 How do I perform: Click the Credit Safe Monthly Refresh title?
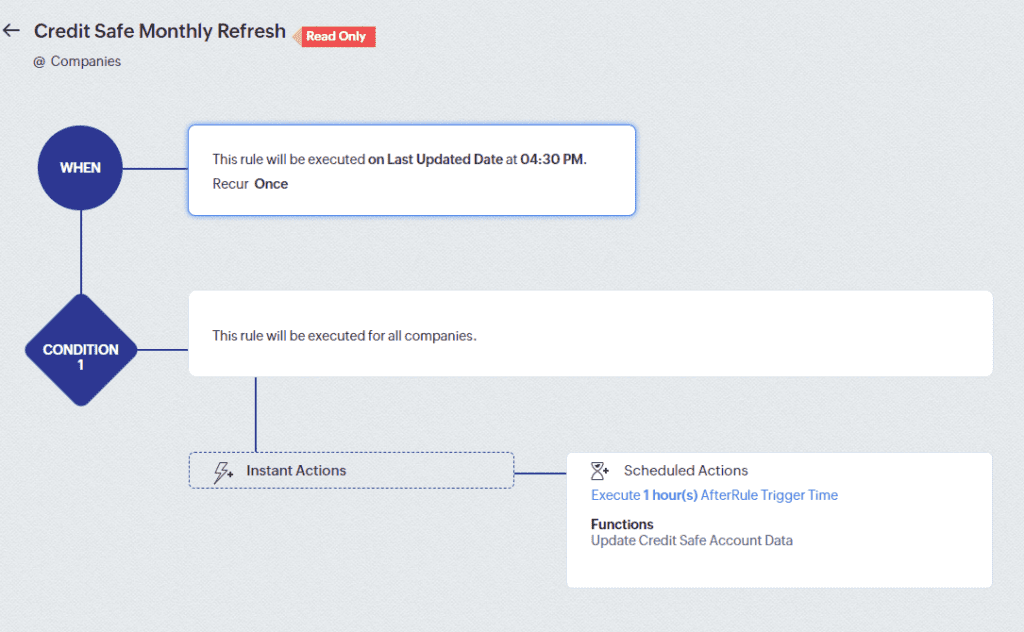click(160, 31)
